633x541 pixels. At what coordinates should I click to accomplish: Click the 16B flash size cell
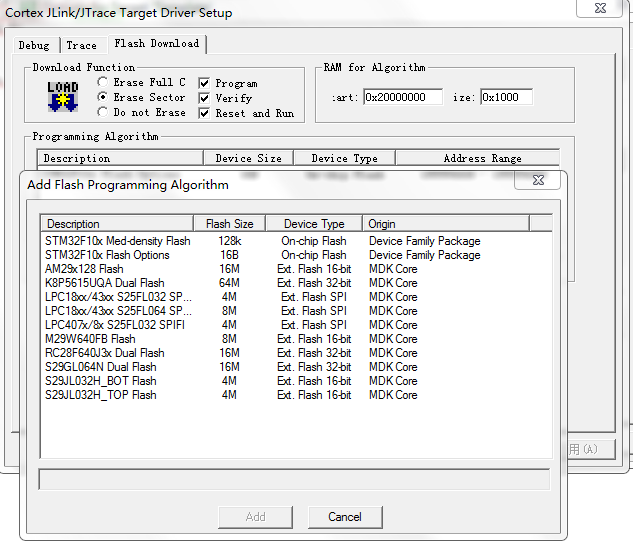[x=229, y=255]
